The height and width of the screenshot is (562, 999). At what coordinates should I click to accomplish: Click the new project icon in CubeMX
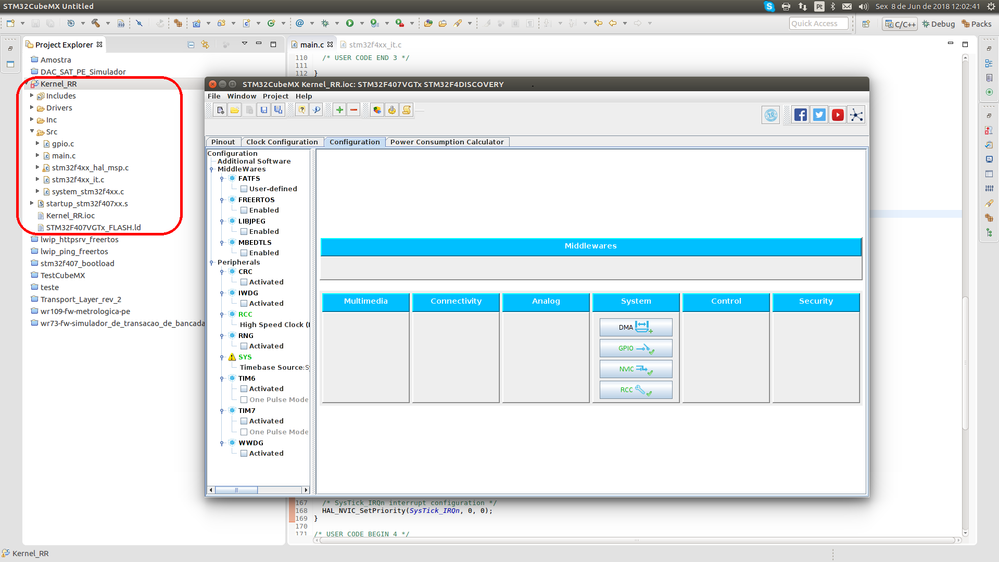219,110
